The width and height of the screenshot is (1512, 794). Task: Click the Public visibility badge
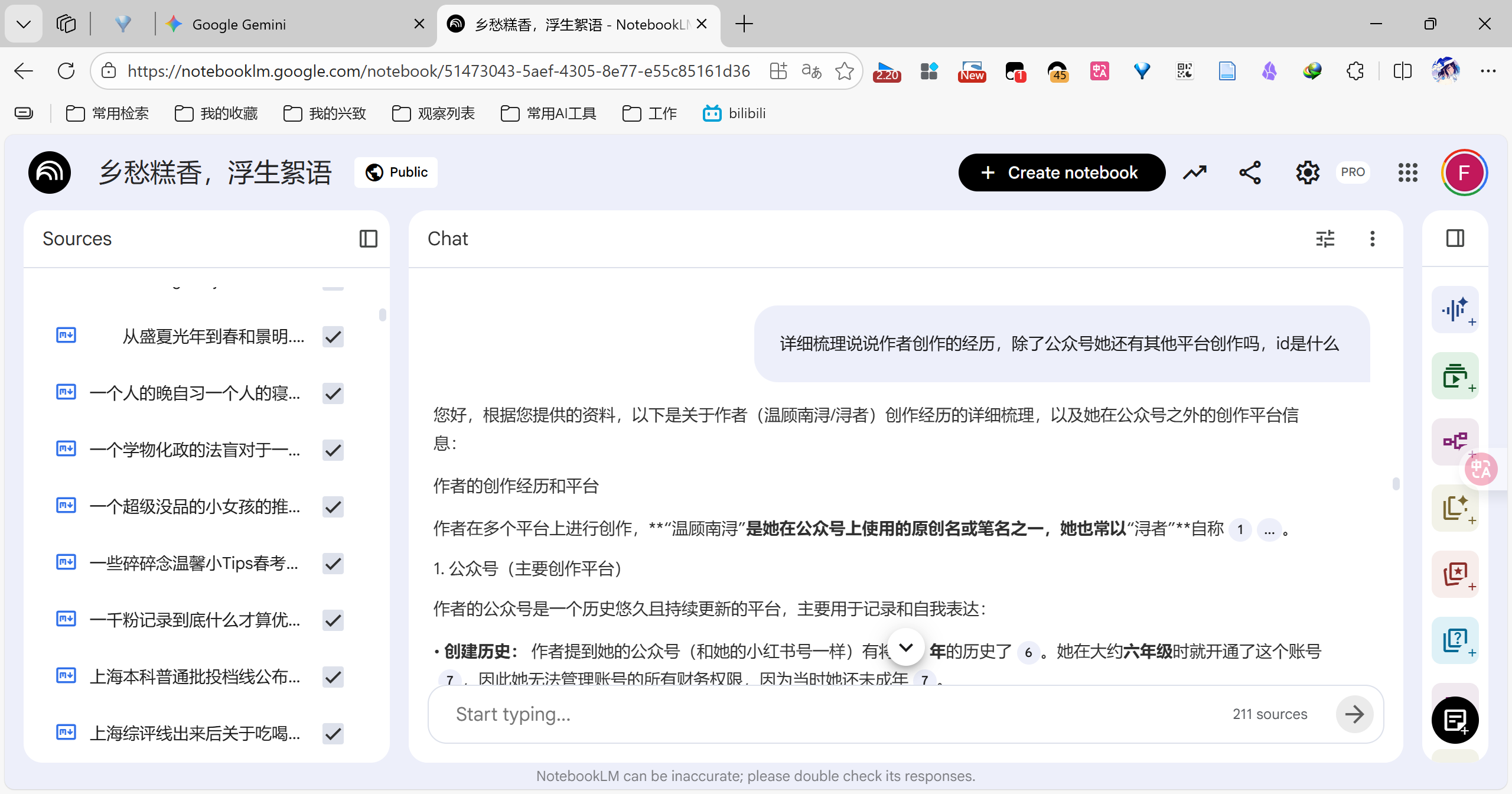(x=396, y=173)
